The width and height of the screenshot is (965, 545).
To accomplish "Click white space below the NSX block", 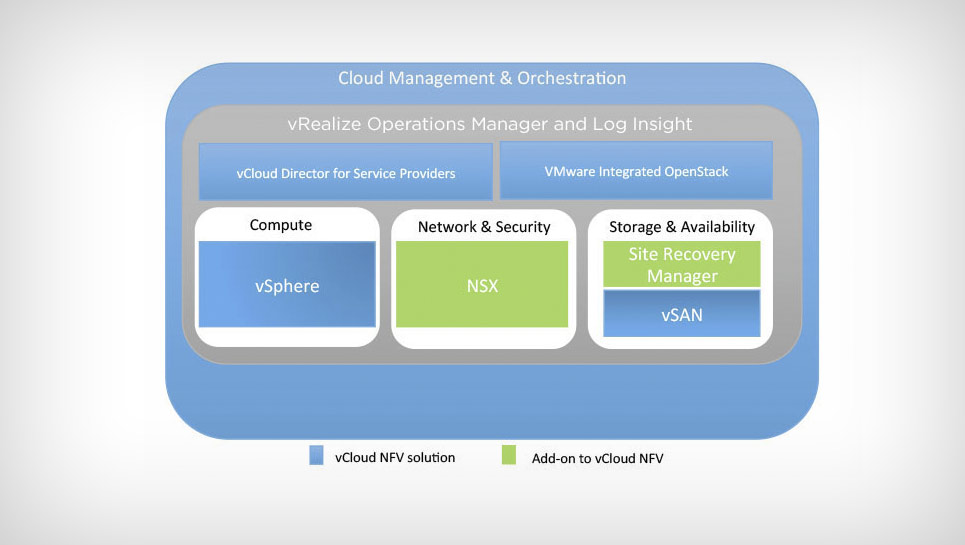I will click(482, 338).
